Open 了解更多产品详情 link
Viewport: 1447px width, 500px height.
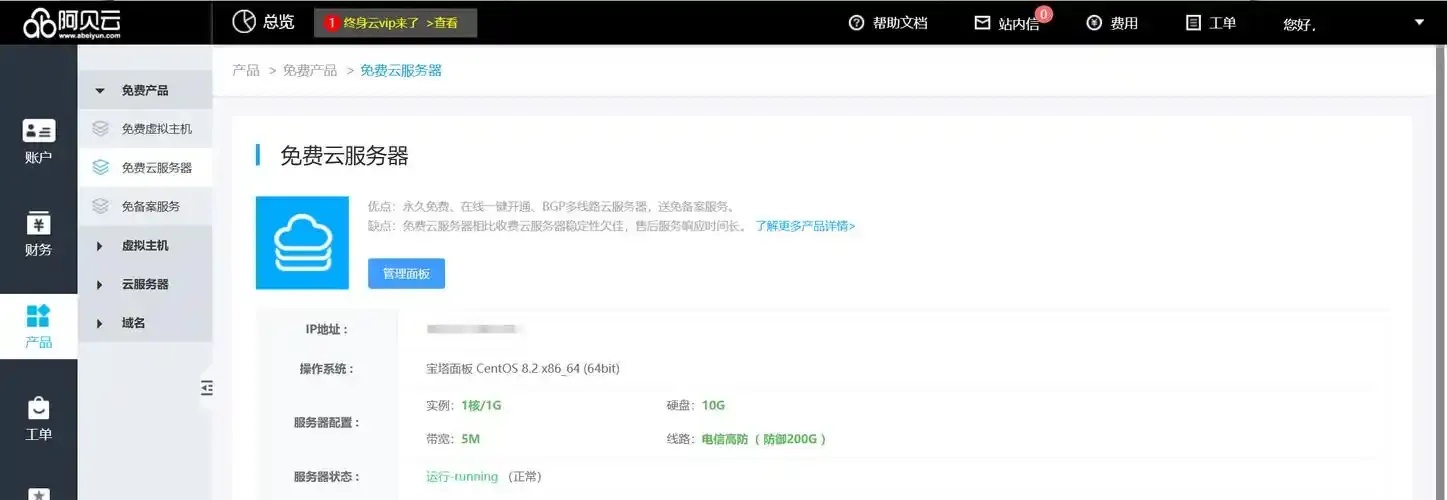click(x=805, y=226)
